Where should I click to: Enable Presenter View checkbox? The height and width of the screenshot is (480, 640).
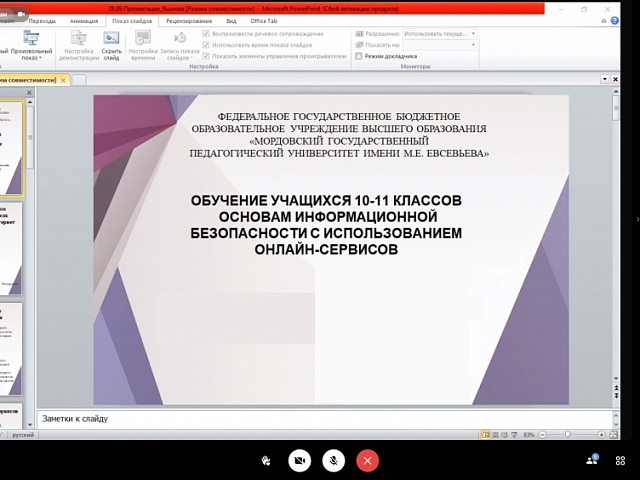pyautogui.click(x=359, y=56)
